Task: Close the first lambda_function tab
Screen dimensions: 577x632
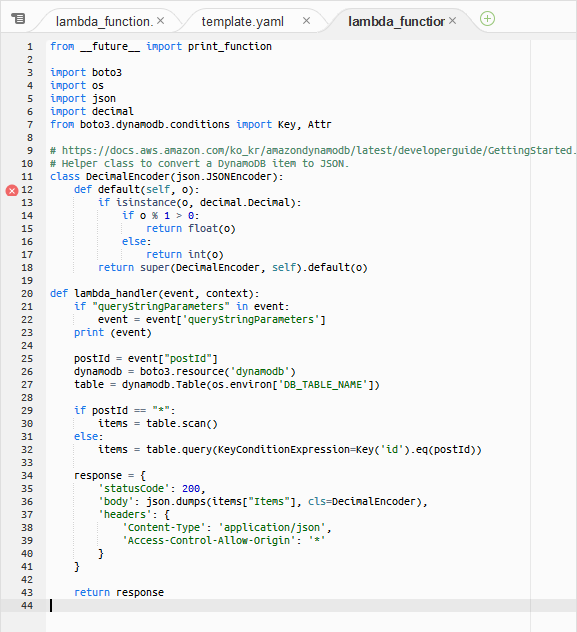Action: (x=160, y=21)
